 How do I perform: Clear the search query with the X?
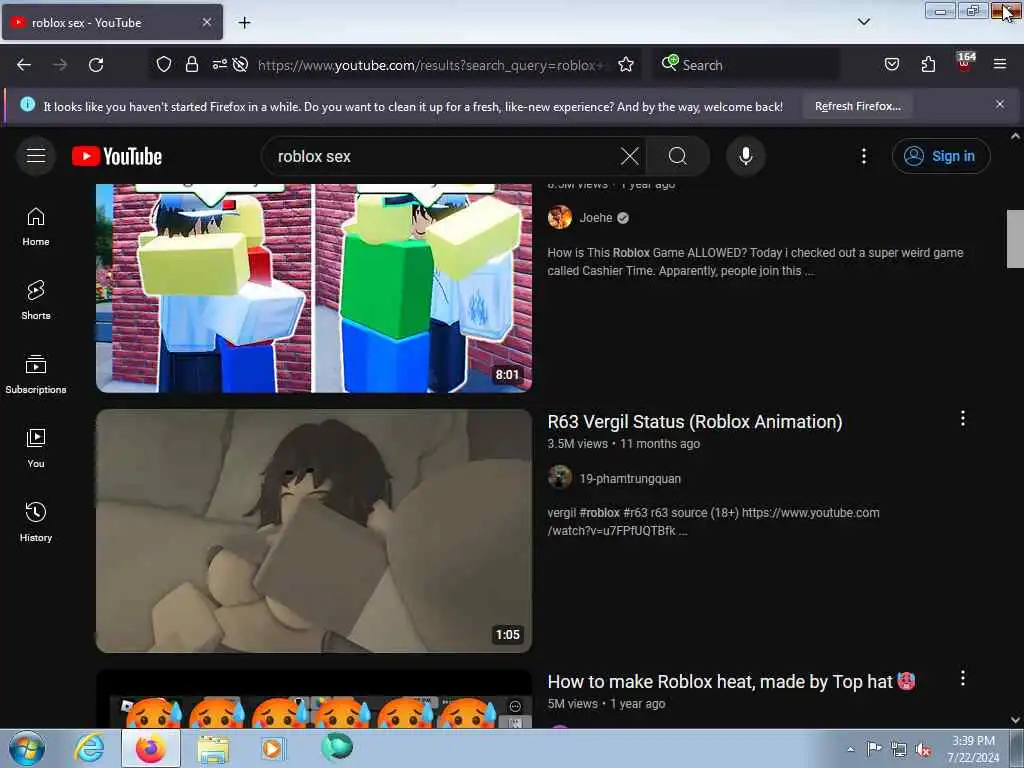[630, 156]
